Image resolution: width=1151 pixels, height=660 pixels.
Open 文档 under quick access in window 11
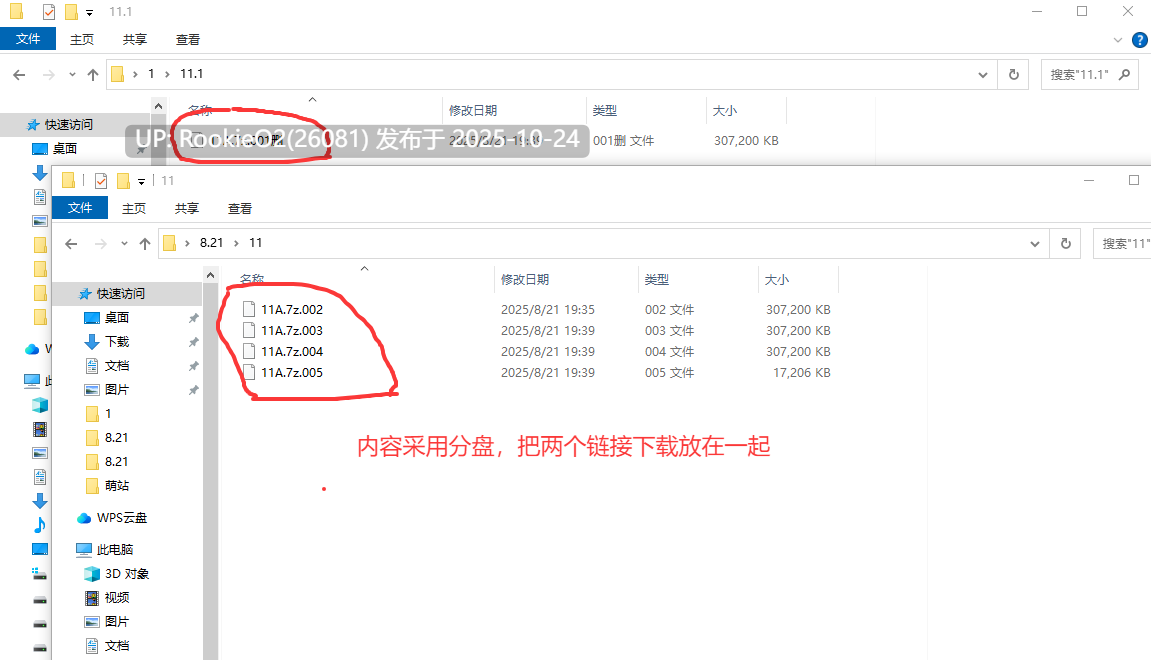coord(117,366)
